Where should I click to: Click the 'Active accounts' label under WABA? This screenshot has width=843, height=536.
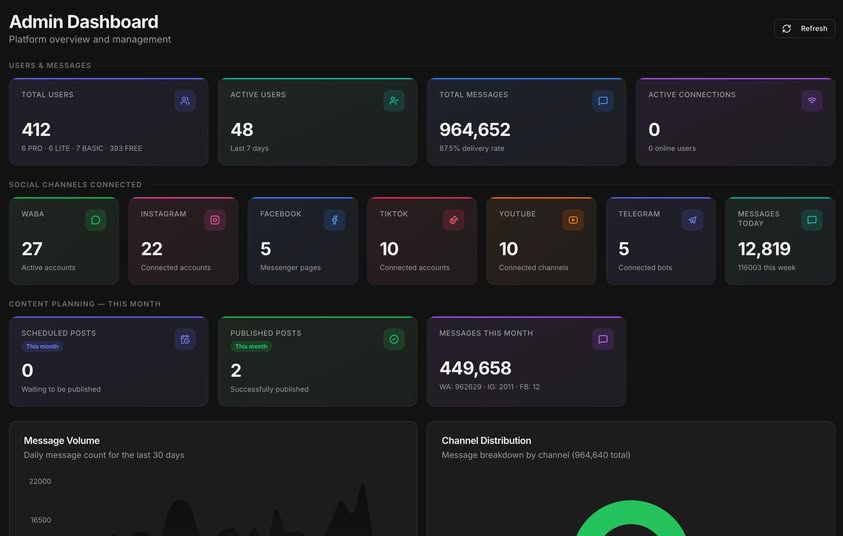48,268
